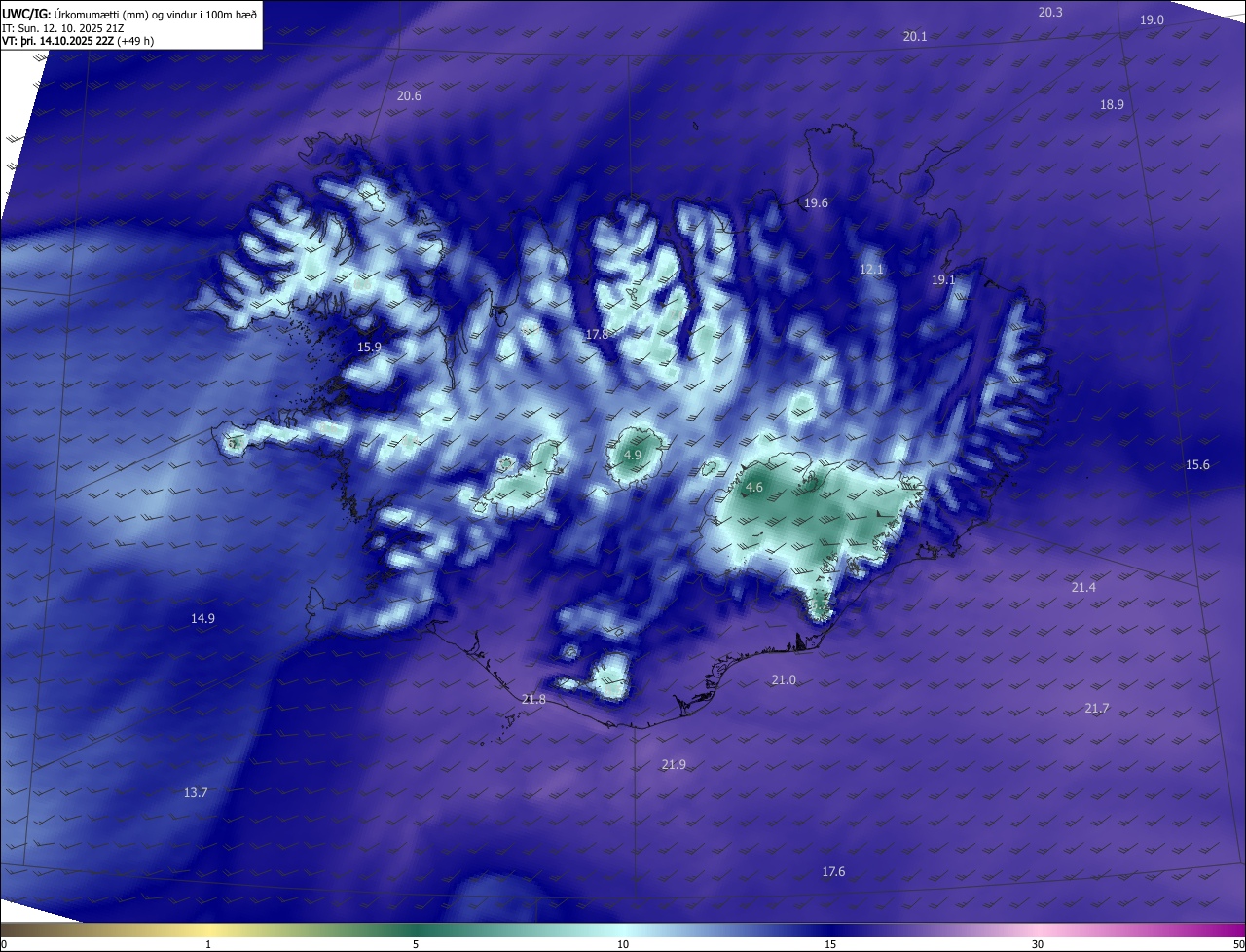Click the 21.7 value label on the map
1246x952 pixels.
click(x=1097, y=708)
